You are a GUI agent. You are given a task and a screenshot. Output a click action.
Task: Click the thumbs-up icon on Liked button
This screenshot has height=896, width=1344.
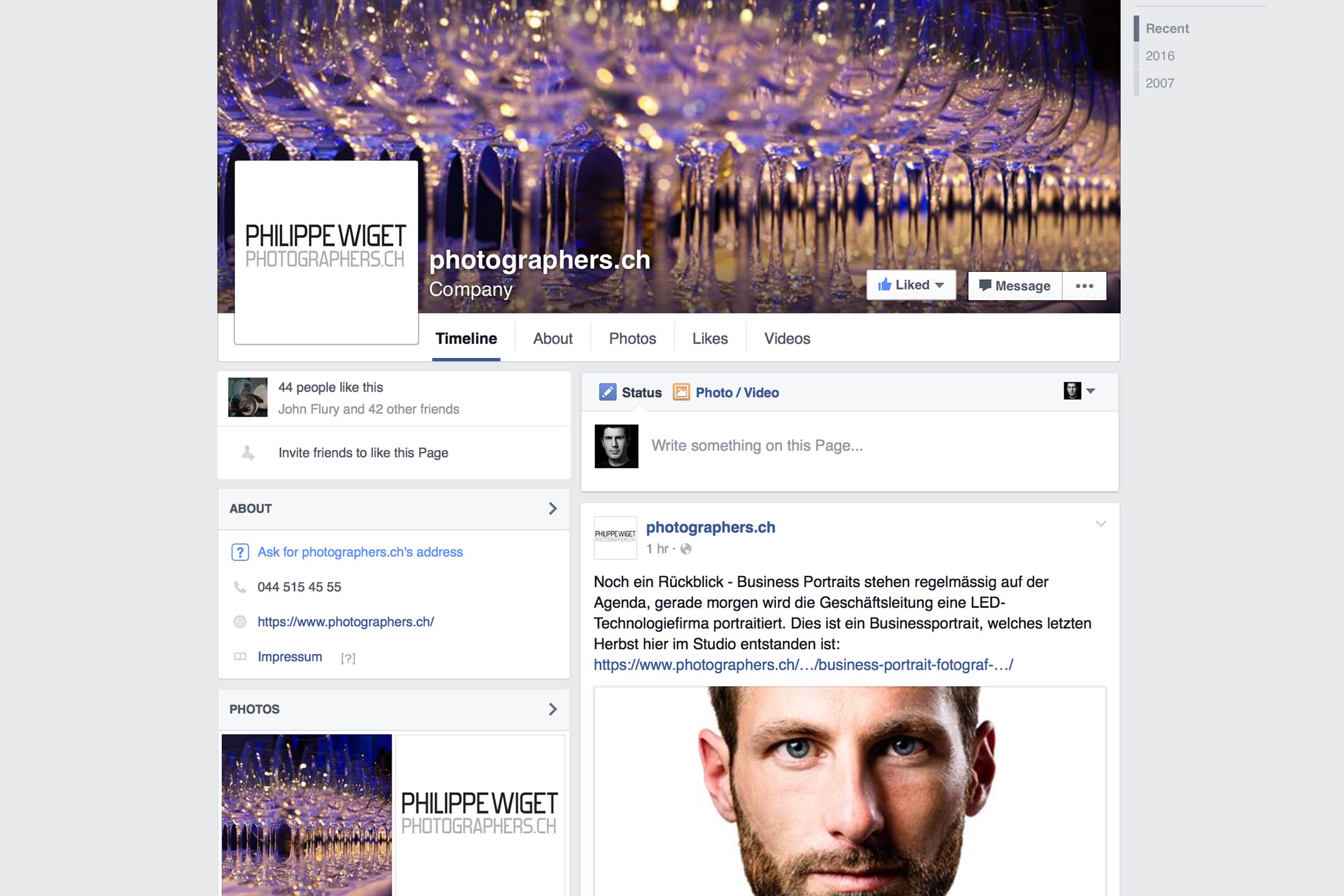pos(884,285)
